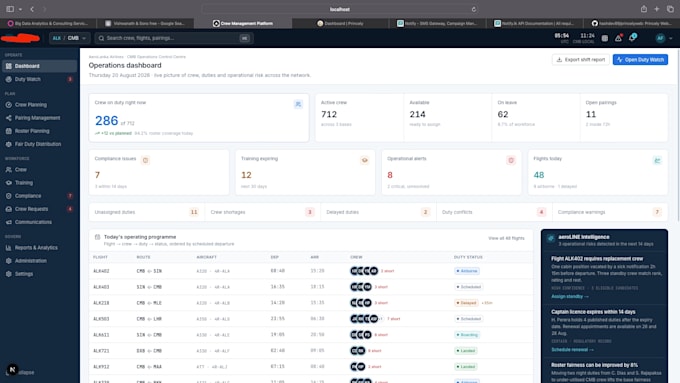Click the Training expiring cap icon

point(365,160)
